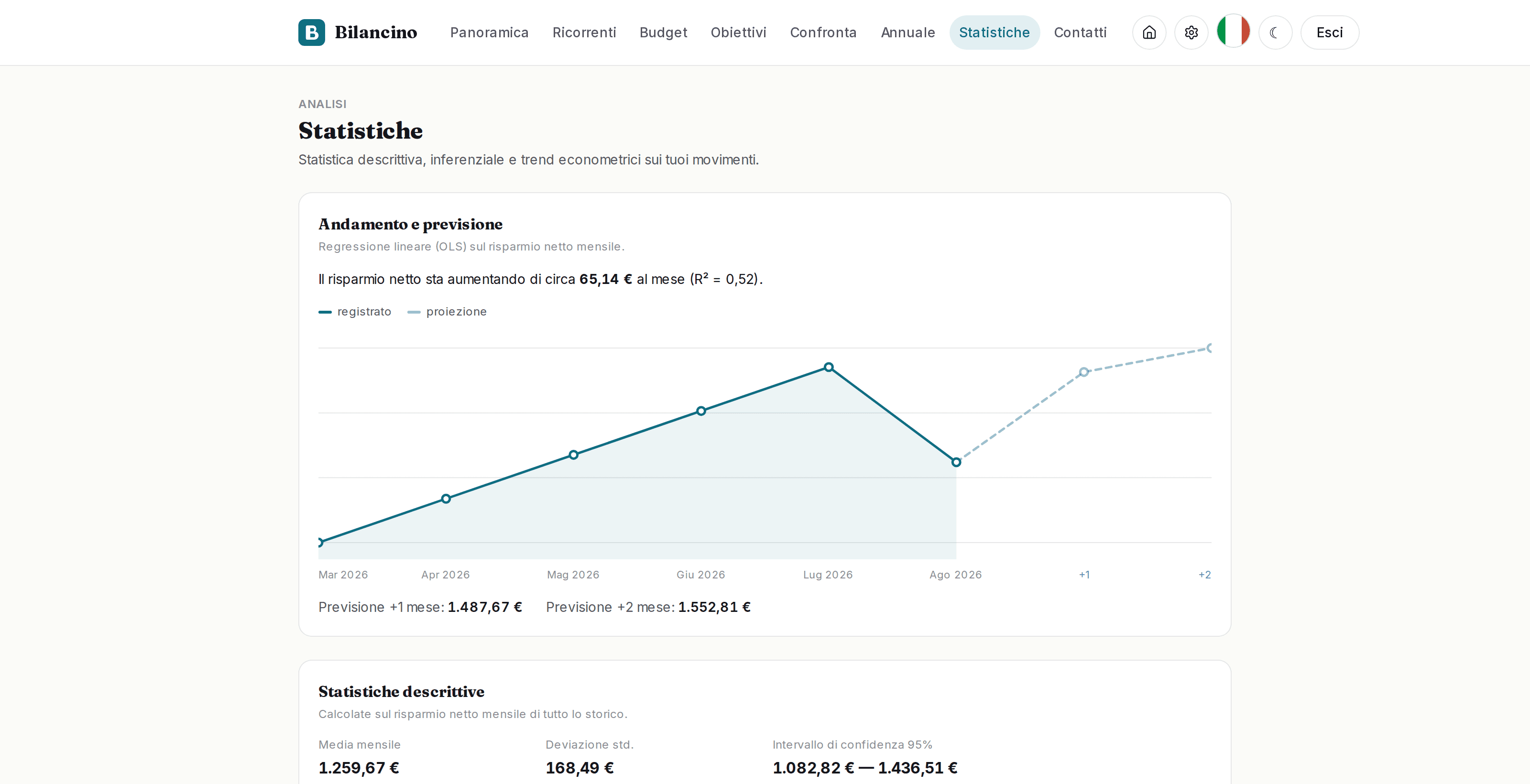Open the Budget page
1530x784 pixels.
[663, 32]
